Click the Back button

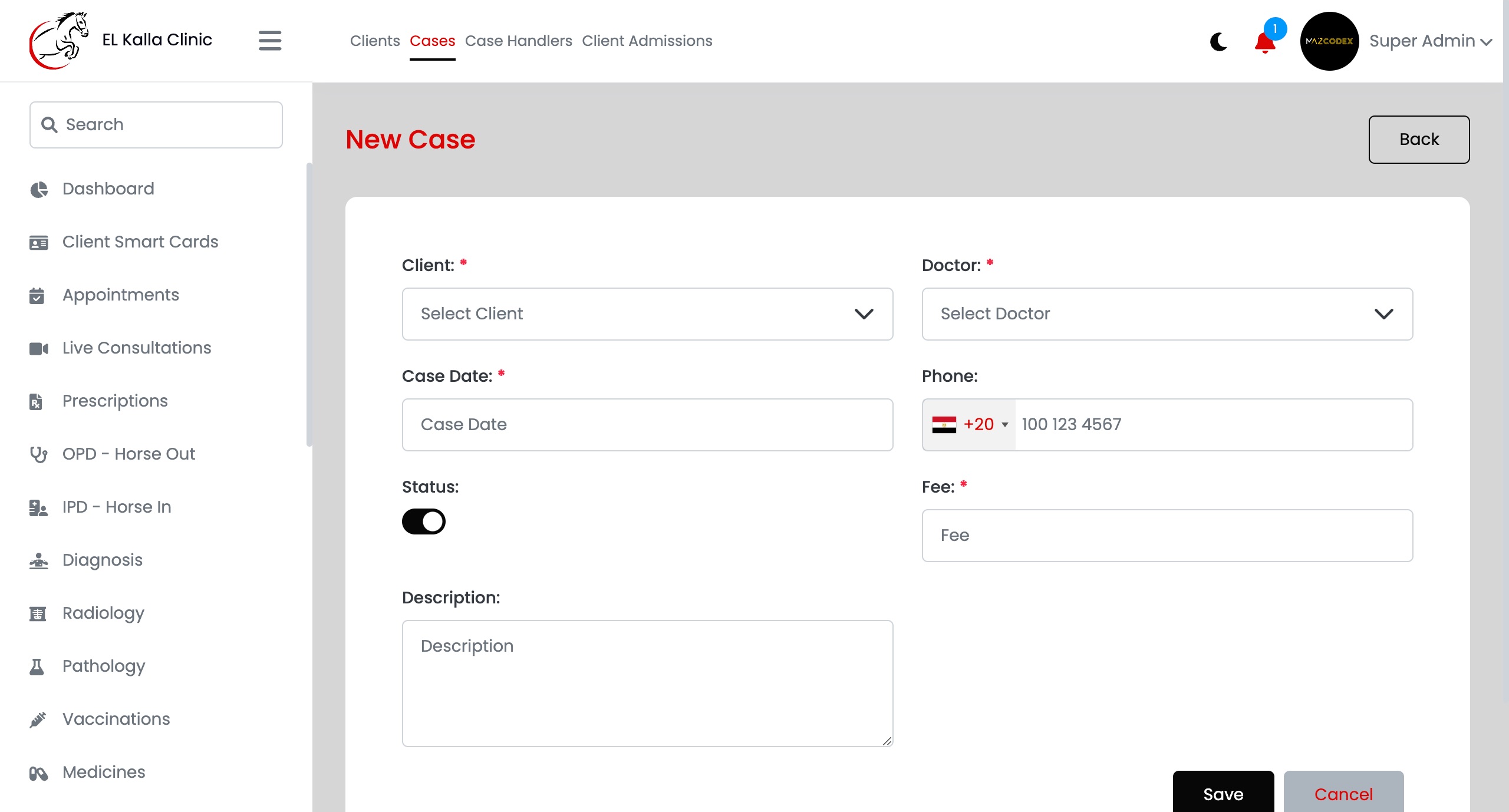1419,140
